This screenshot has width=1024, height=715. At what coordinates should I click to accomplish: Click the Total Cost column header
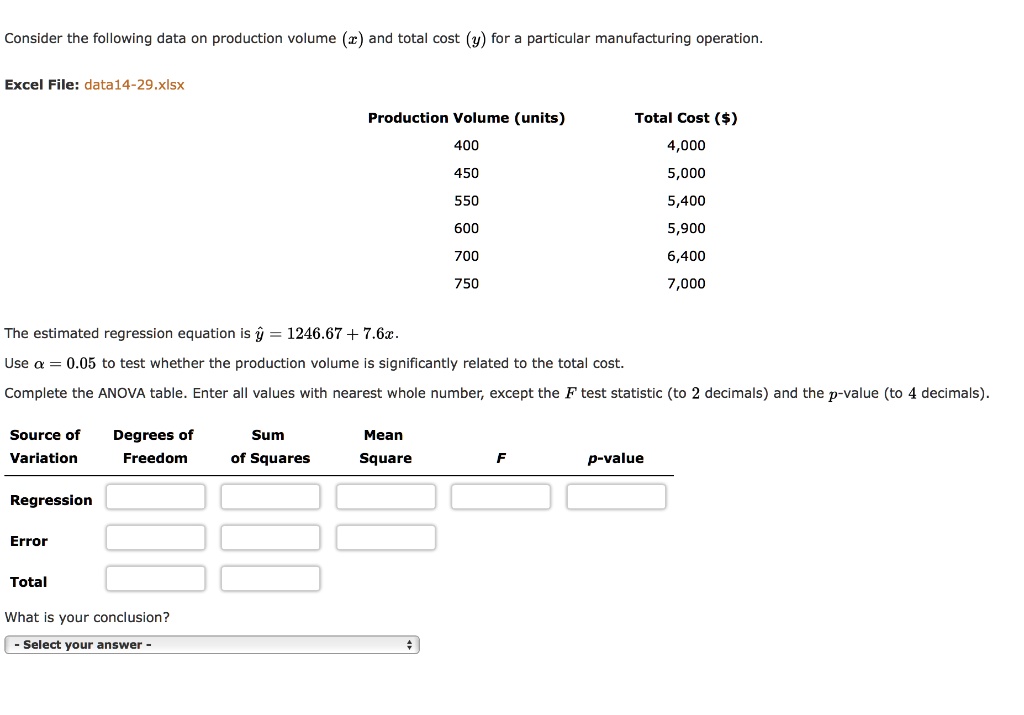686,117
